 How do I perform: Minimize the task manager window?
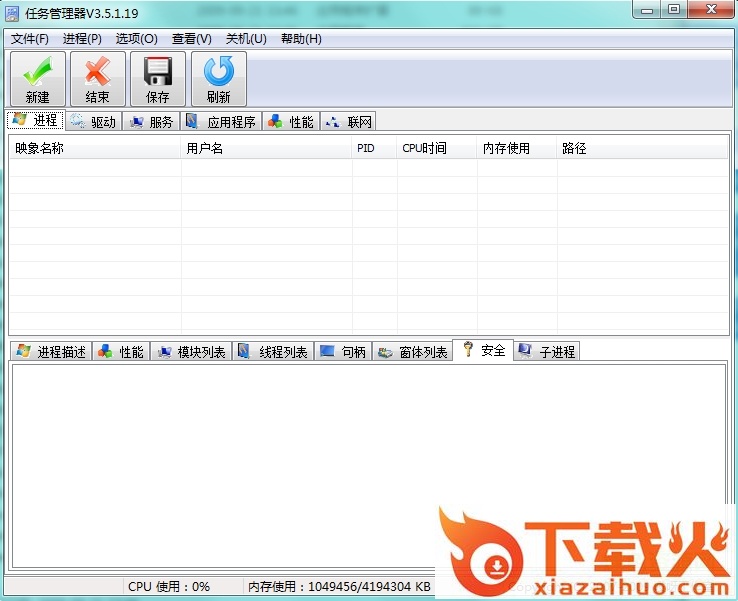648,9
